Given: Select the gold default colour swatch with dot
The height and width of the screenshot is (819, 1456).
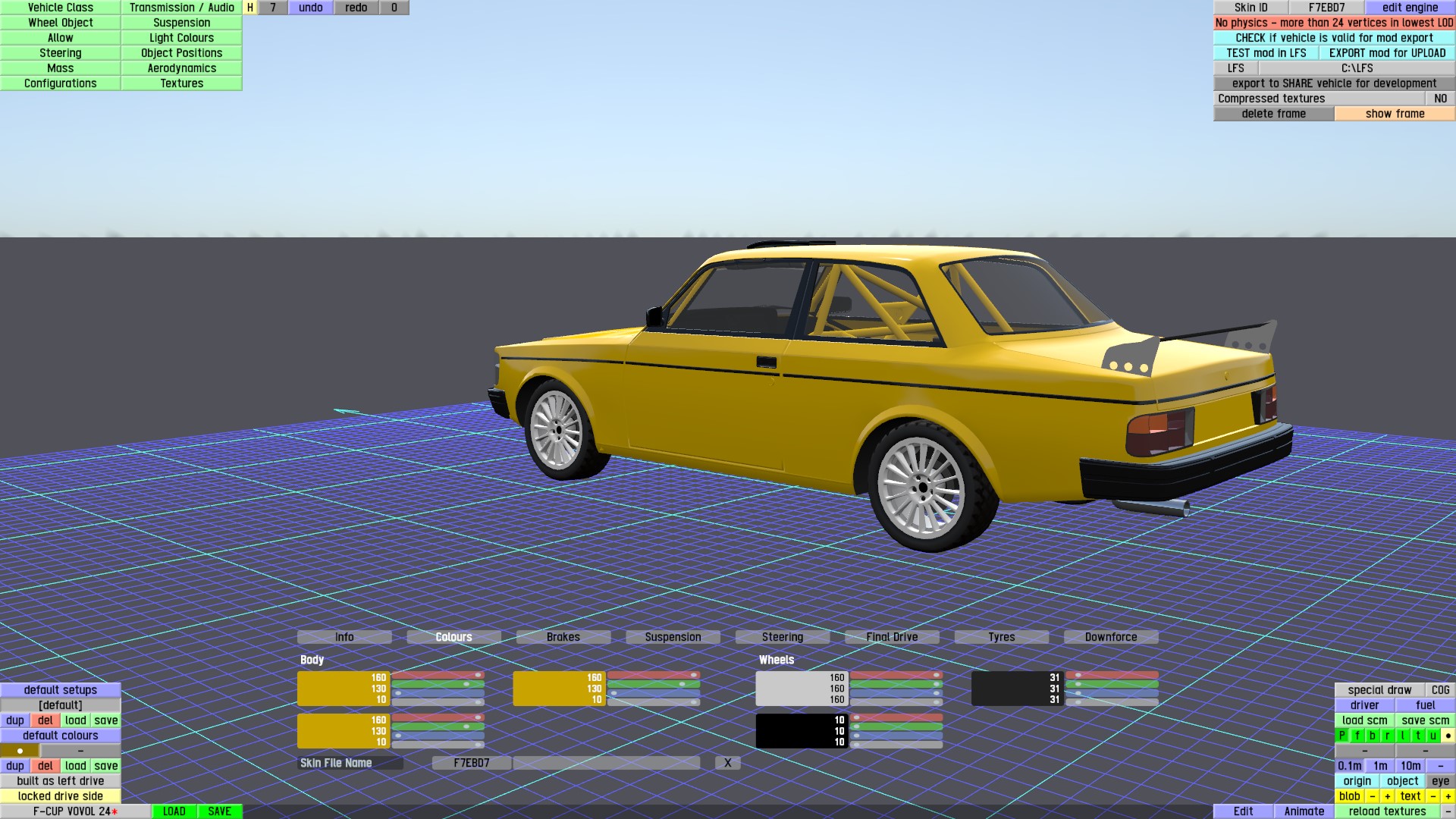Looking at the screenshot, I should point(20,751).
